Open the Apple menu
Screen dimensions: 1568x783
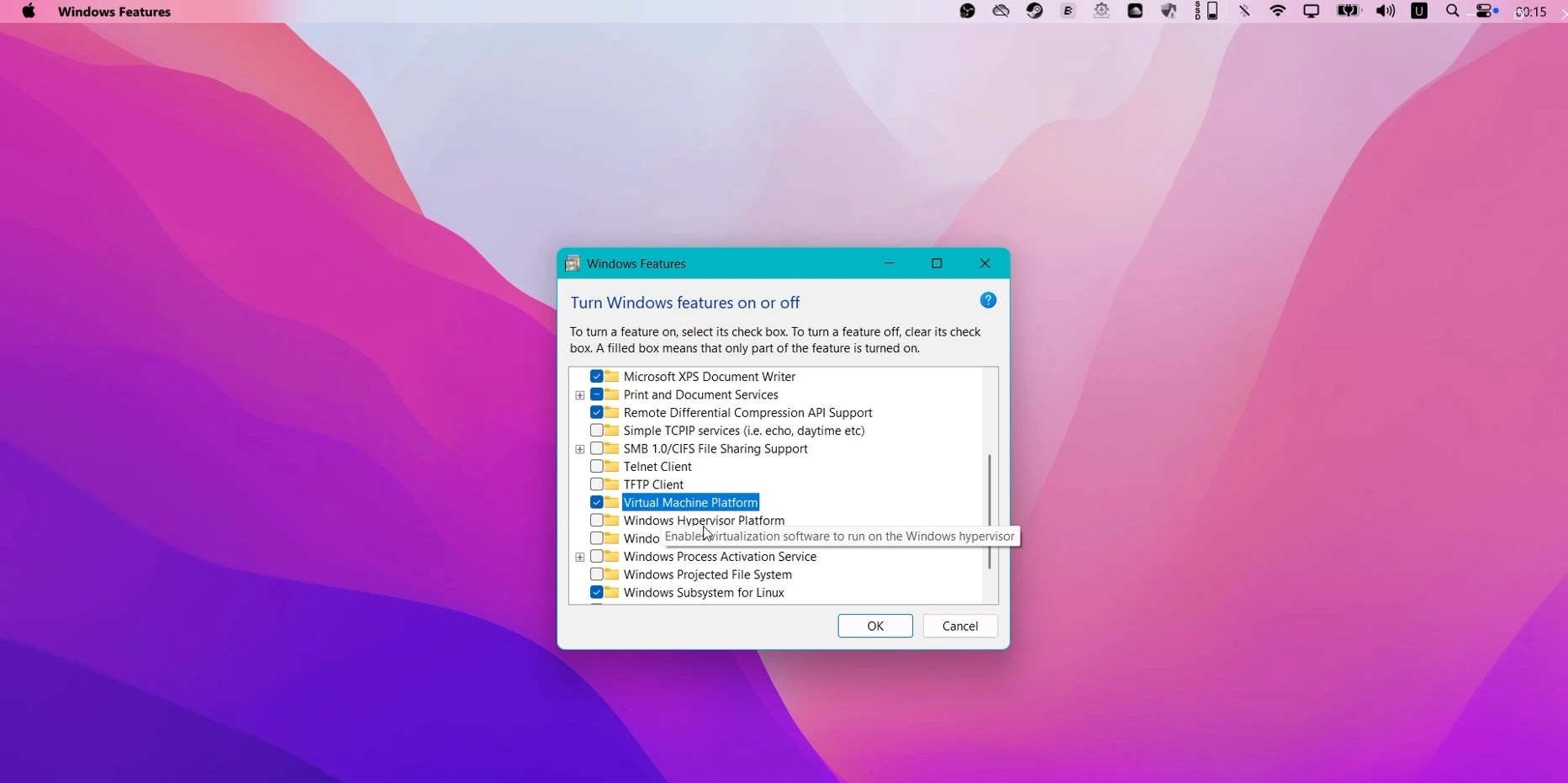coord(29,12)
